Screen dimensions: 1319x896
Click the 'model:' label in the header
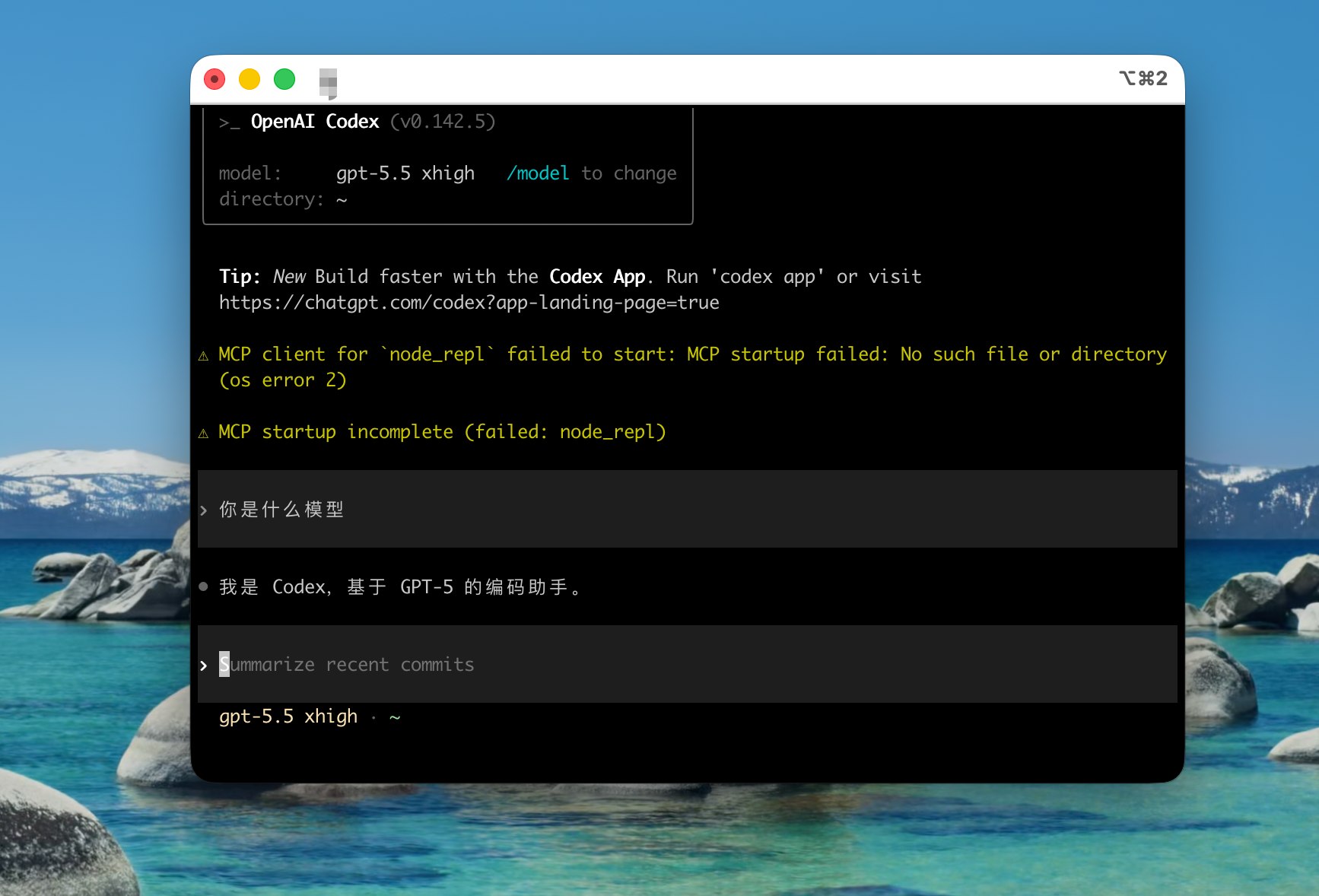pyautogui.click(x=250, y=173)
